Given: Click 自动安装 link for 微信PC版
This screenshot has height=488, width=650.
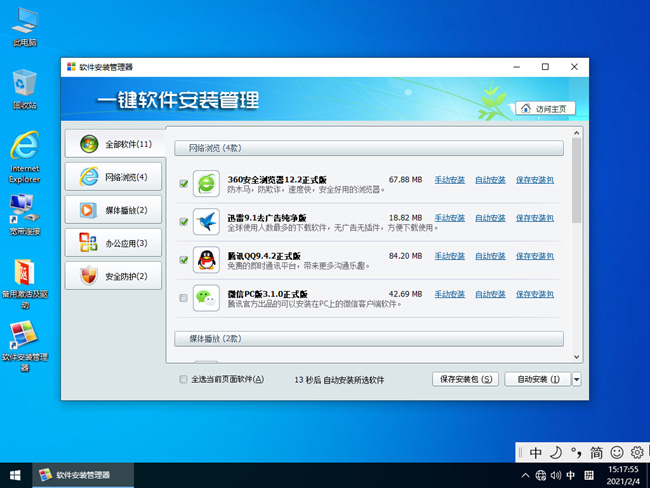Looking at the screenshot, I should pyautogui.click(x=490, y=294).
